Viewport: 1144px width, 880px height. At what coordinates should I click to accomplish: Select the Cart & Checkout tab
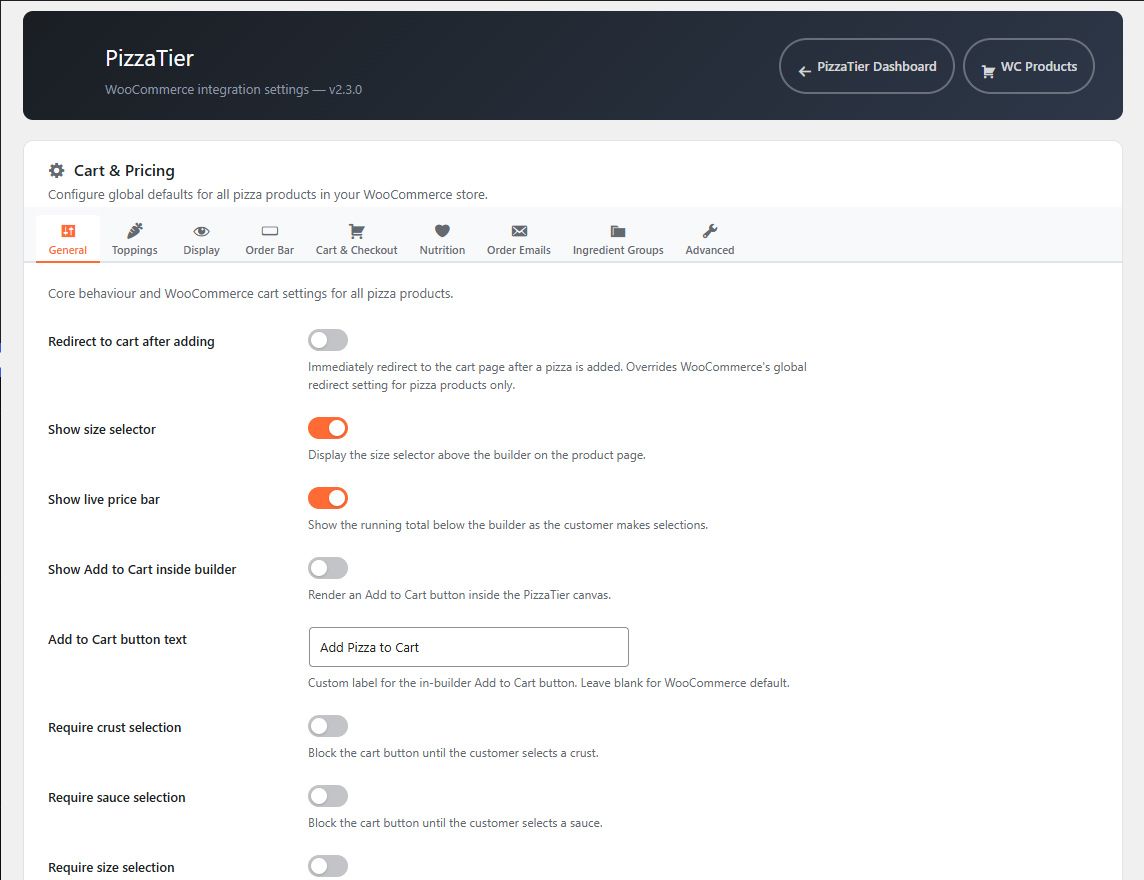(356, 239)
